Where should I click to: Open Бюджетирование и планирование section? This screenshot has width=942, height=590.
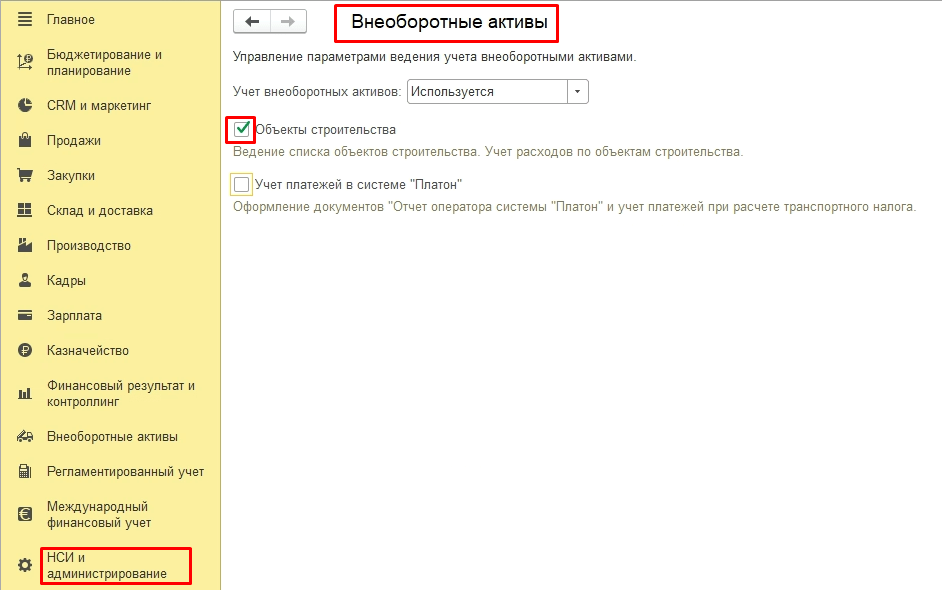click(x=105, y=62)
